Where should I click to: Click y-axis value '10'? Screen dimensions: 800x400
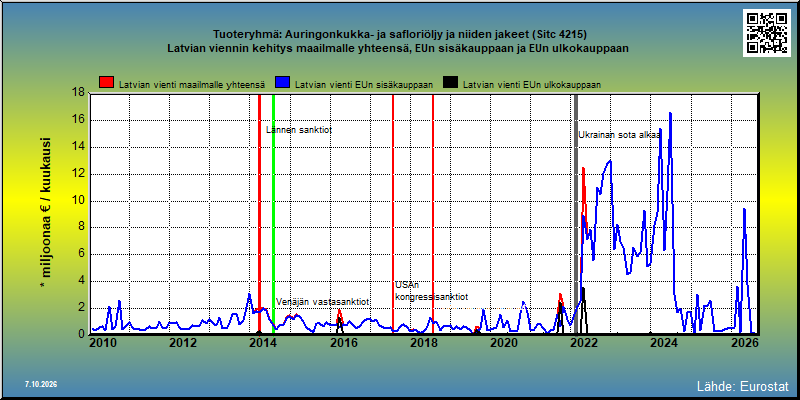pos(78,201)
